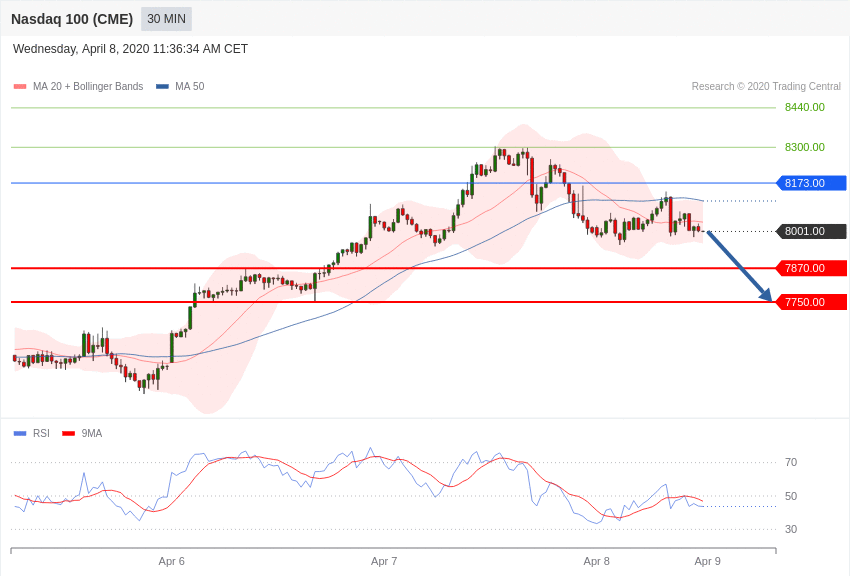Image resolution: width=850 pixels, height=576 pixels.
Task: Select the 8440.00 resistance level label
Action: 804,107
